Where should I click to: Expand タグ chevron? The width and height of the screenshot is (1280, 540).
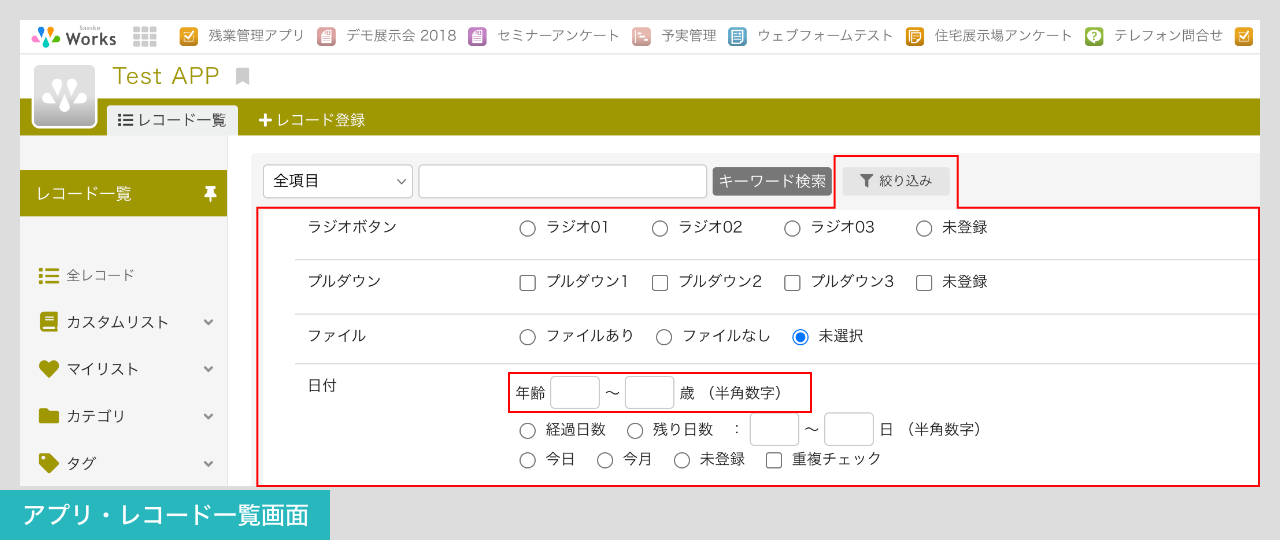click(208, 463)
